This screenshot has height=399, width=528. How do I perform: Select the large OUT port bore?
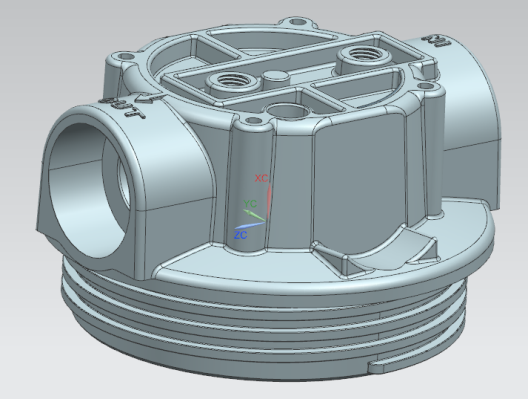[x=88, y=190]
